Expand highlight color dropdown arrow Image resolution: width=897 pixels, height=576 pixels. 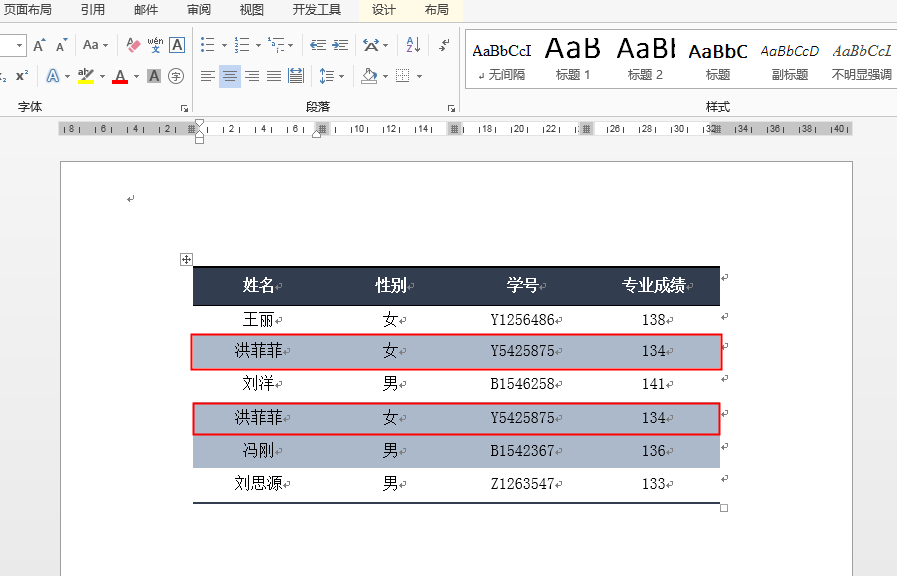coord(102,76)
